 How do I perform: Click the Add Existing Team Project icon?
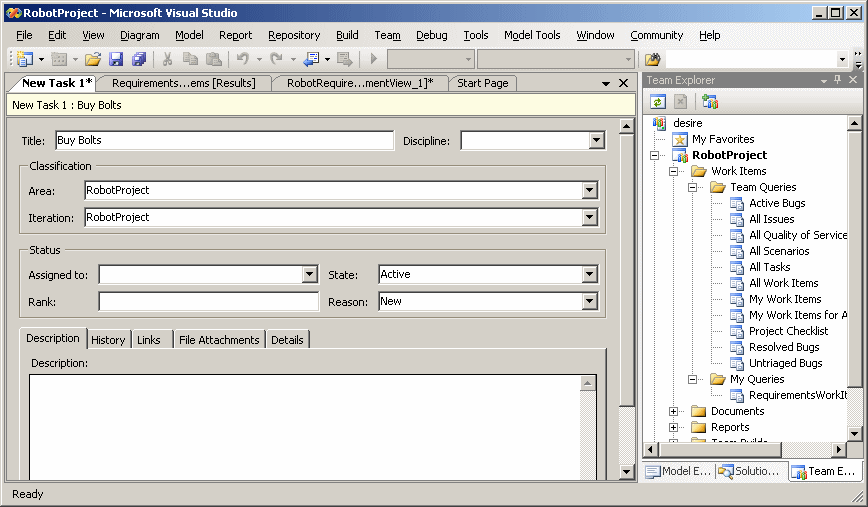click(x=710, y=101)
